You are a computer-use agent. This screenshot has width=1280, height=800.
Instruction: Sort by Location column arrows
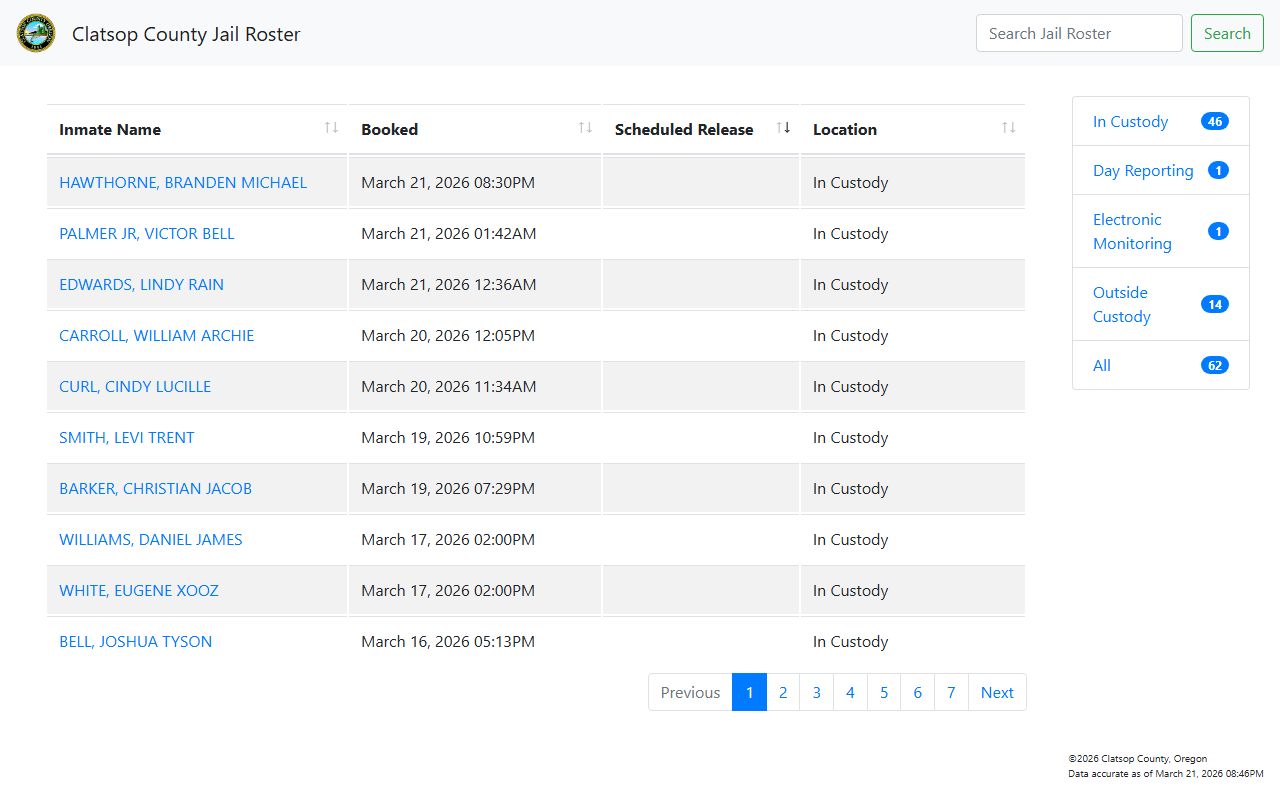tap(1008, 128)
